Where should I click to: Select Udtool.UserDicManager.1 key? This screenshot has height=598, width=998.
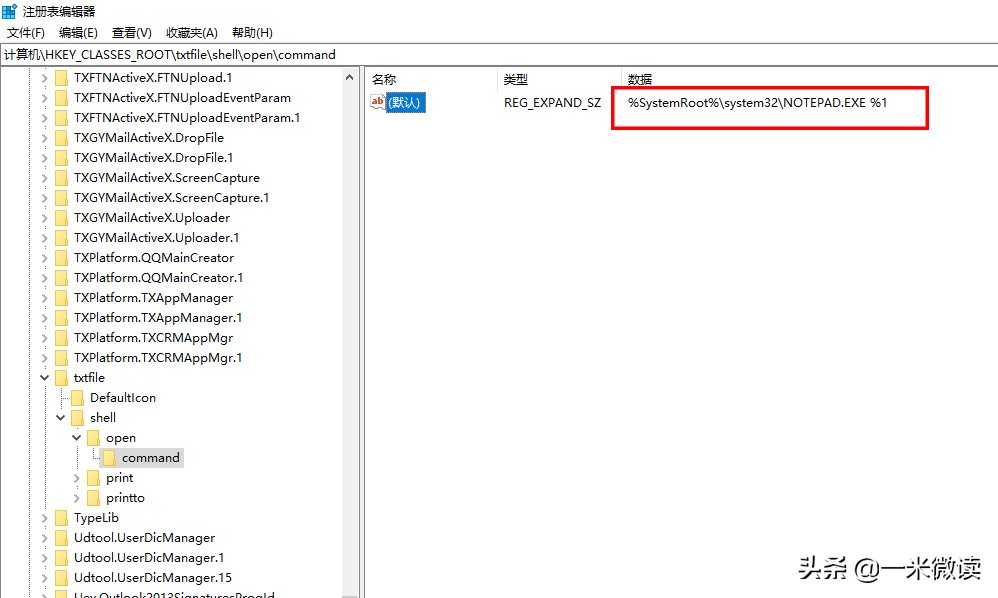pos(149,558)
